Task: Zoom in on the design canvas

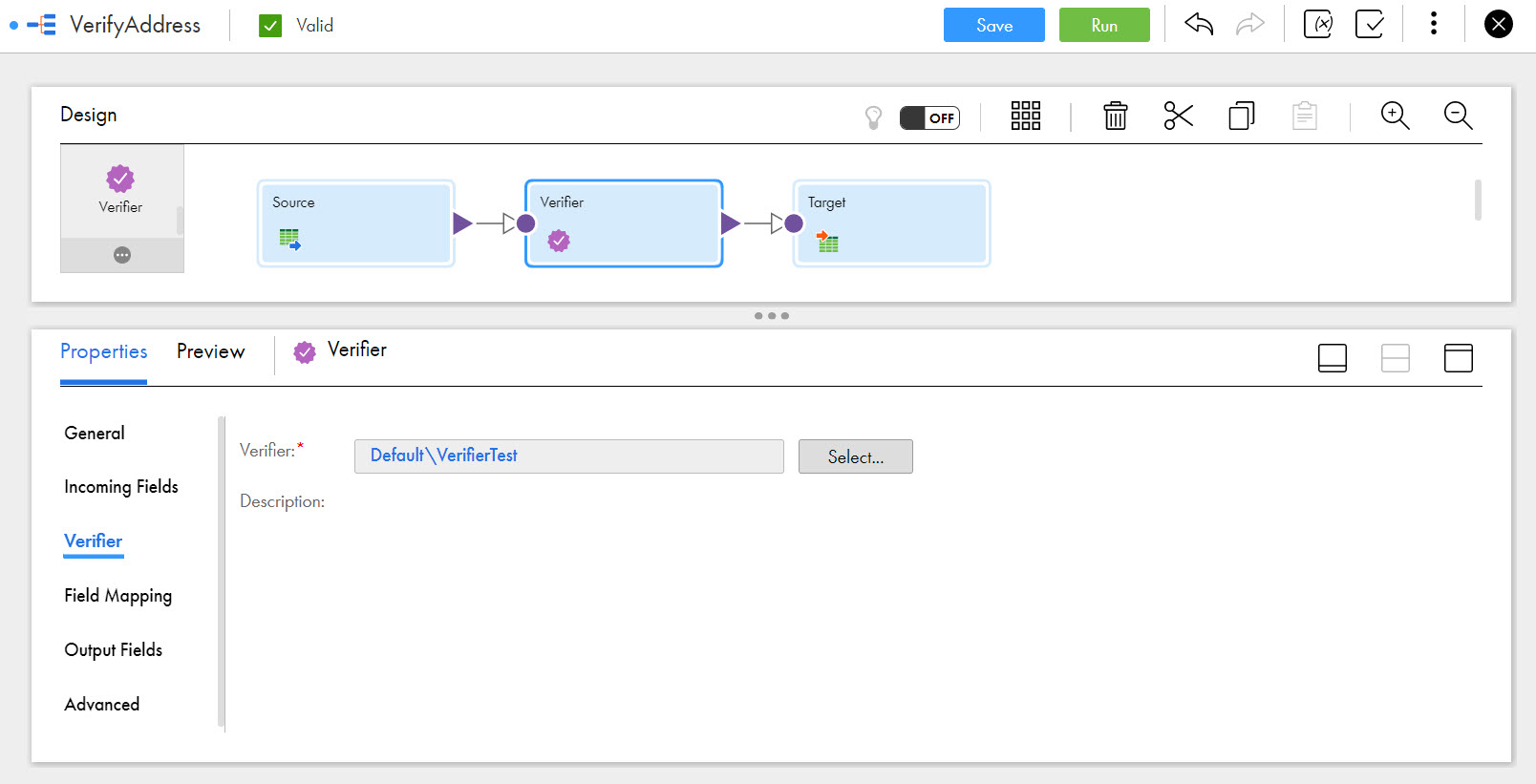Action: [1396, 116]
